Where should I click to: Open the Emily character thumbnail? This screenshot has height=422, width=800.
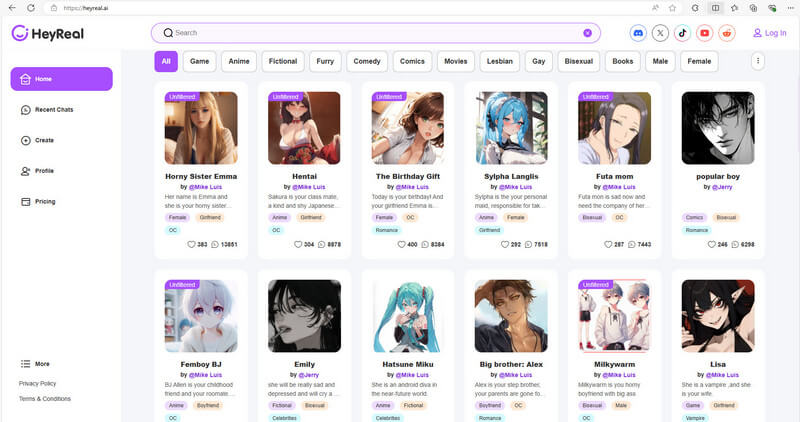(x=304, y=316)
